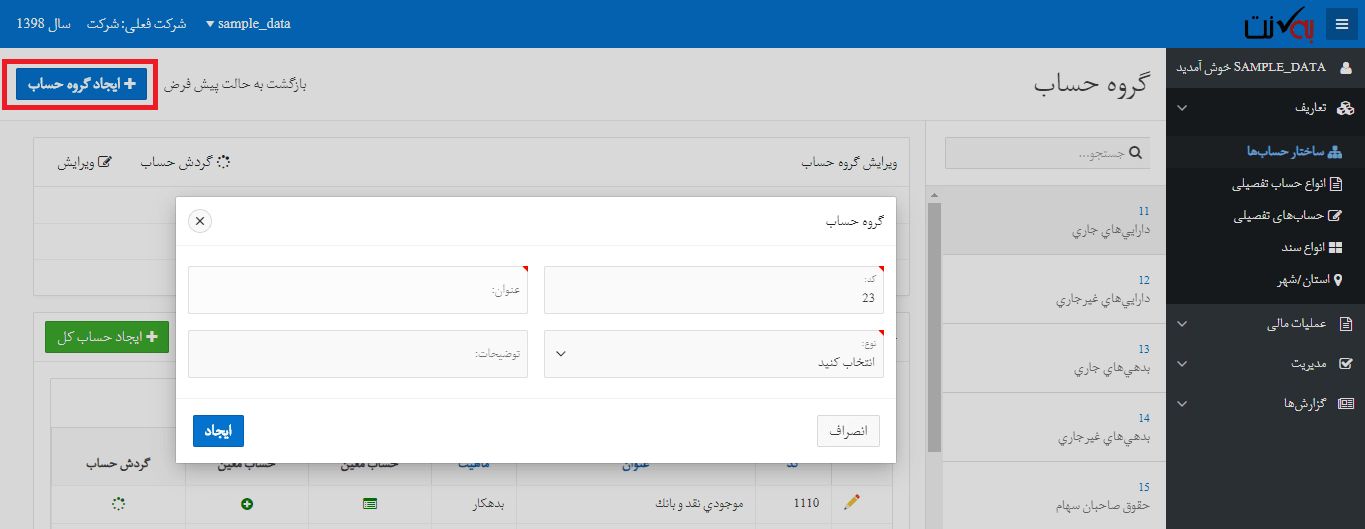1365x529 pixels.
Task: Click the account group list scrollbar
Action: pos(935,328)
